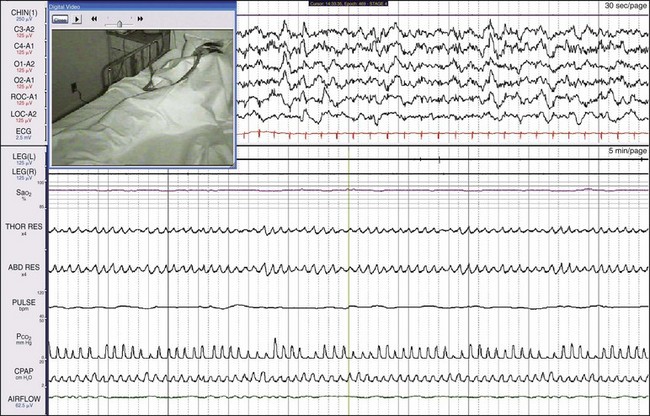Select the THOR RES channel label
The width and height of the screenshot is (650, 416).
point(21,229)
